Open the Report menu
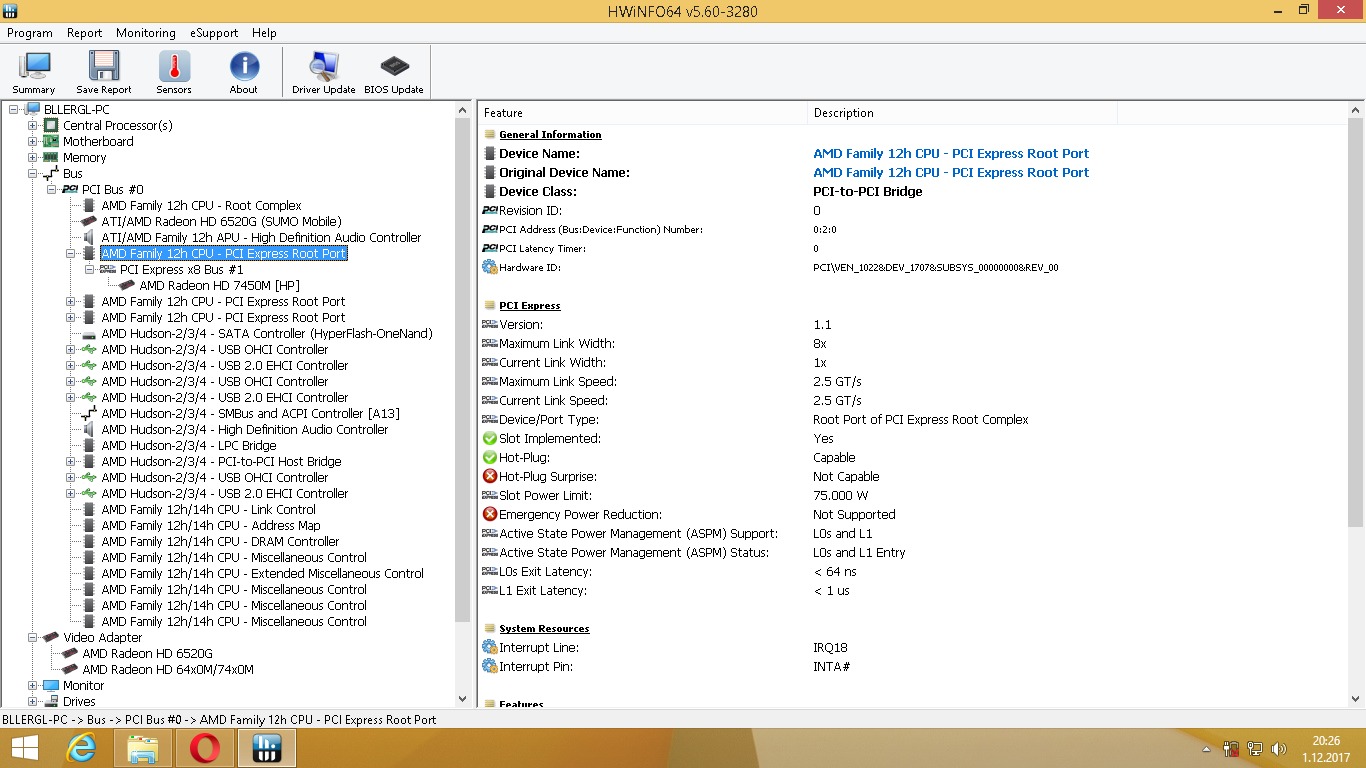Screen dimensions: 1366x768 pyautogui.click(x=85, y=33)
